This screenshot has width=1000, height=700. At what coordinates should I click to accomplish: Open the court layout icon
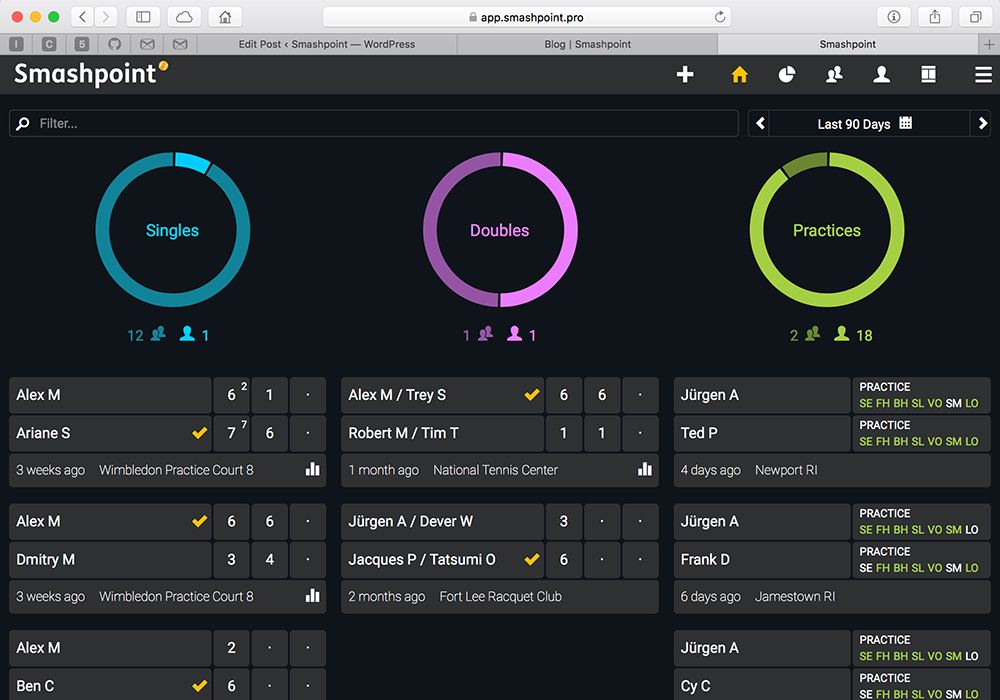click(928, 75)
